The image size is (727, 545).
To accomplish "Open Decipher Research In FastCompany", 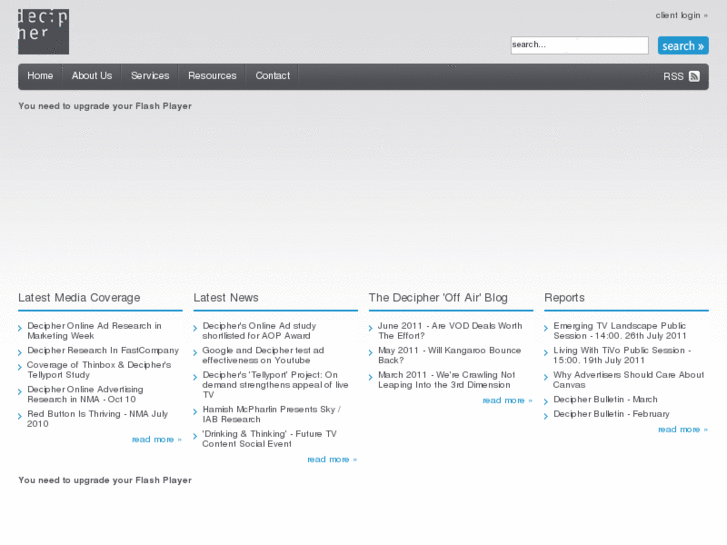I will (103, 350).
